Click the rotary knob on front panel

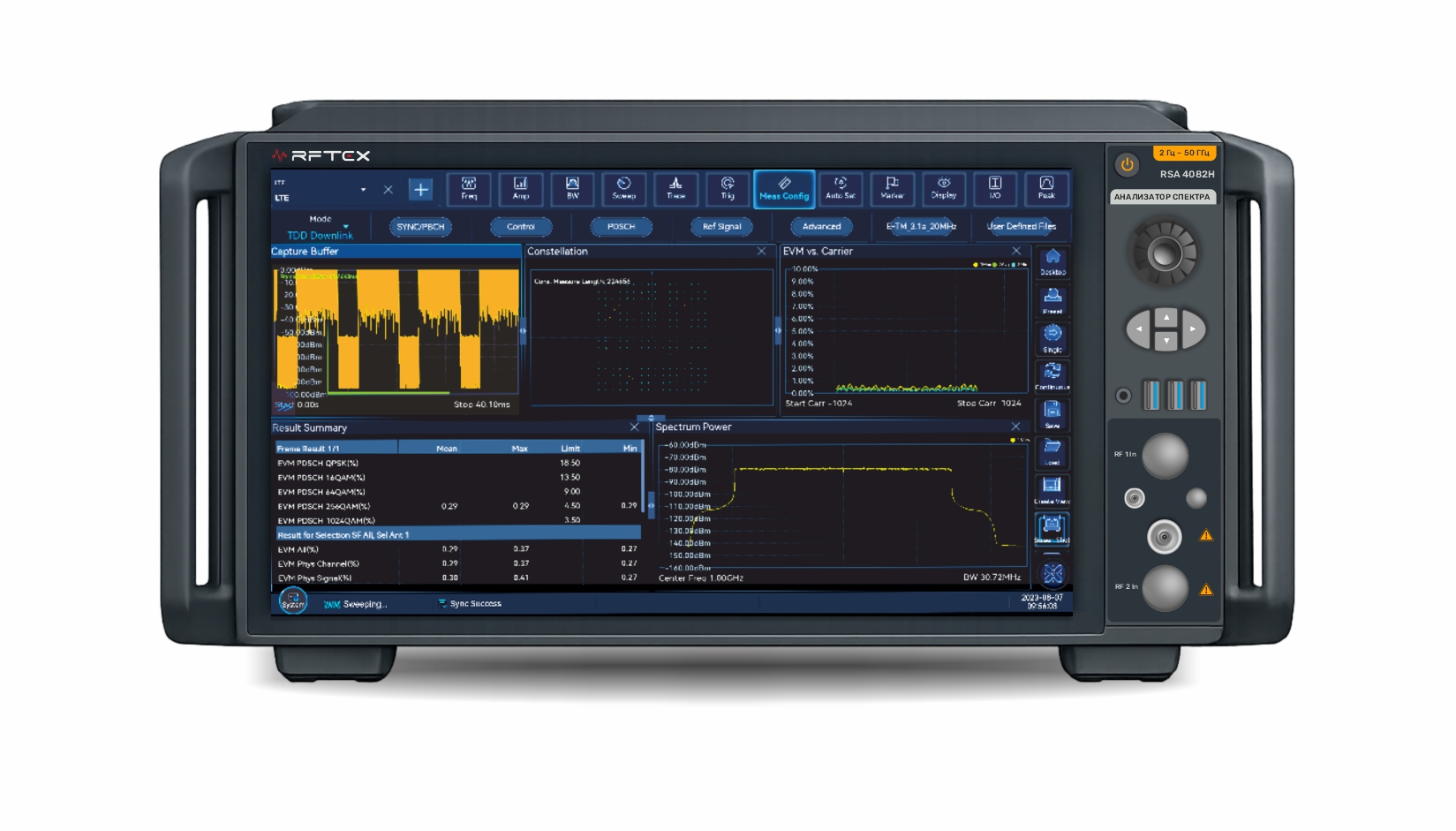[1165, 254]
